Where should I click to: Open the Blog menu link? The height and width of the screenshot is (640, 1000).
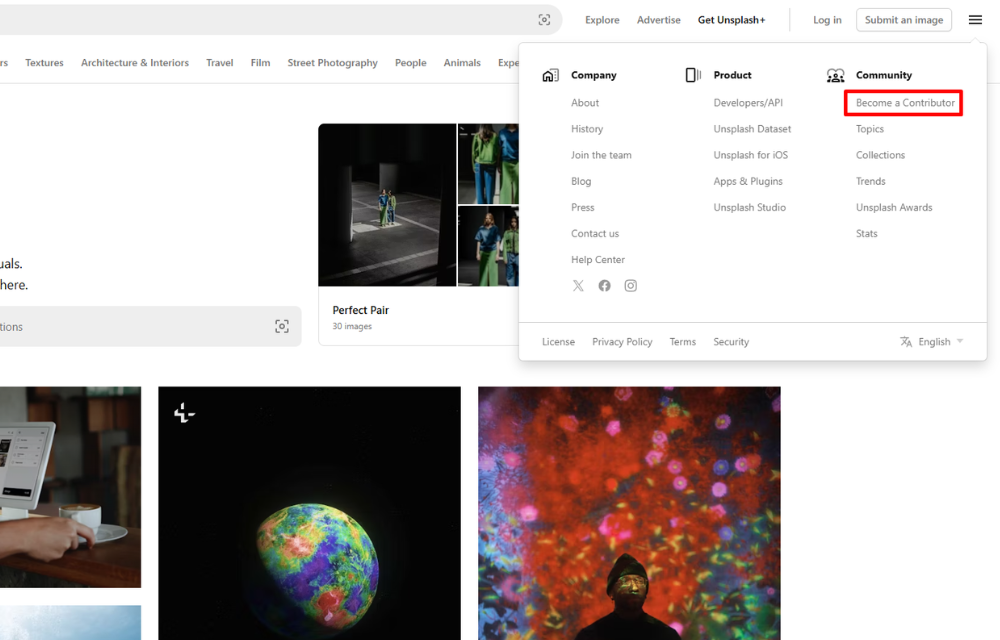point(581,181)
